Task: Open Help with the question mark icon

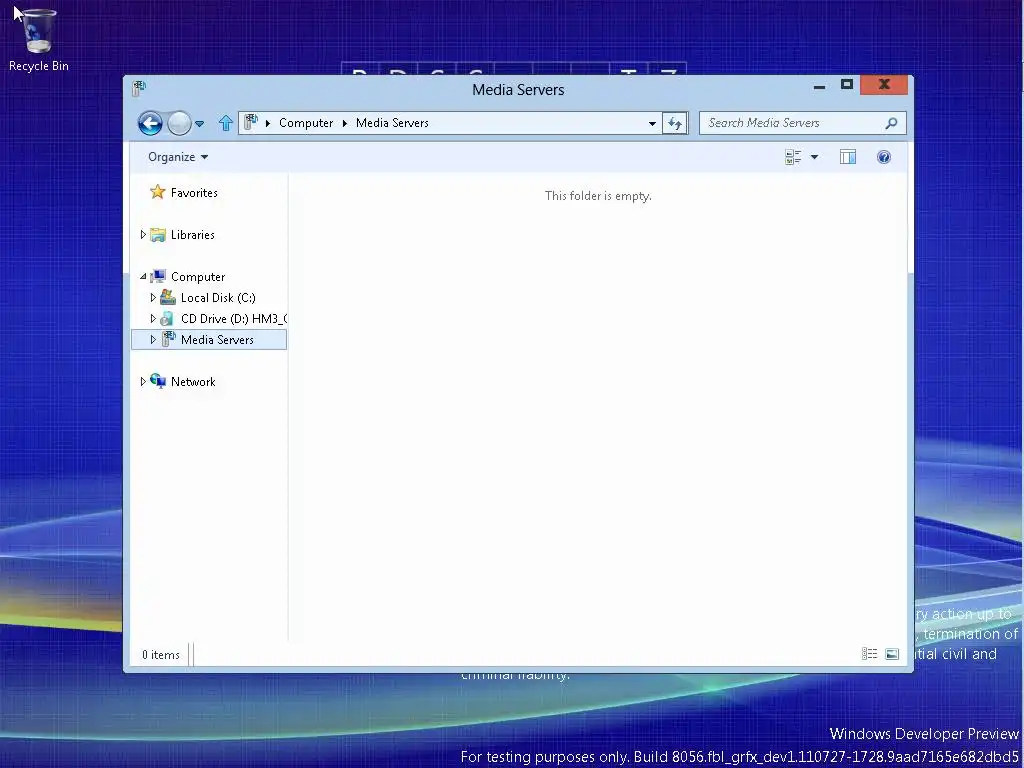Action: point(884,157)
